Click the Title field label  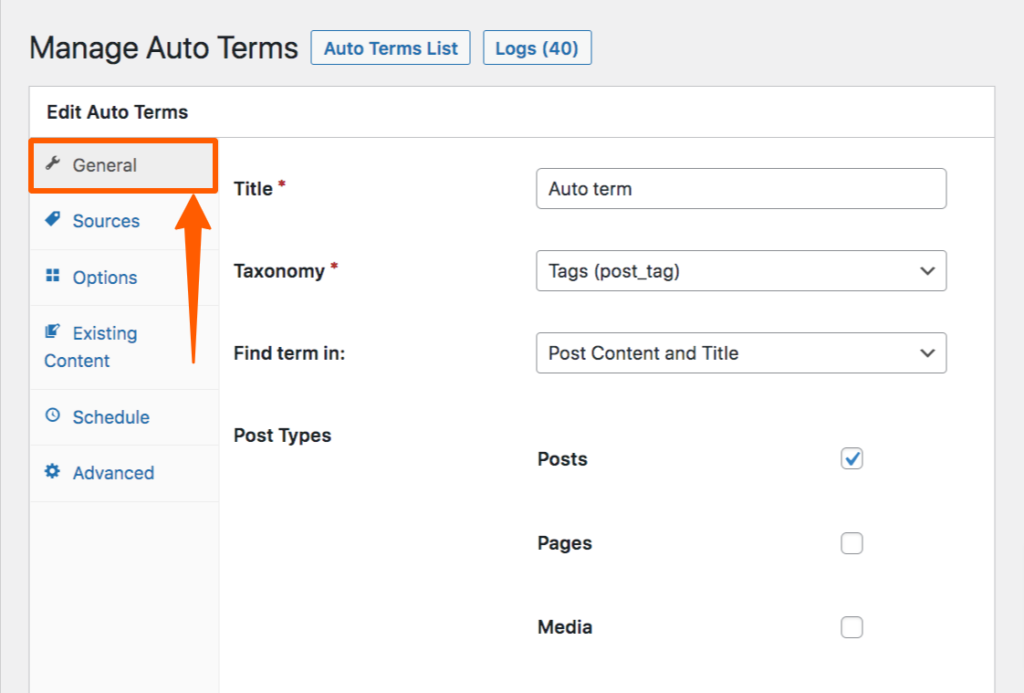pos(253,189)
